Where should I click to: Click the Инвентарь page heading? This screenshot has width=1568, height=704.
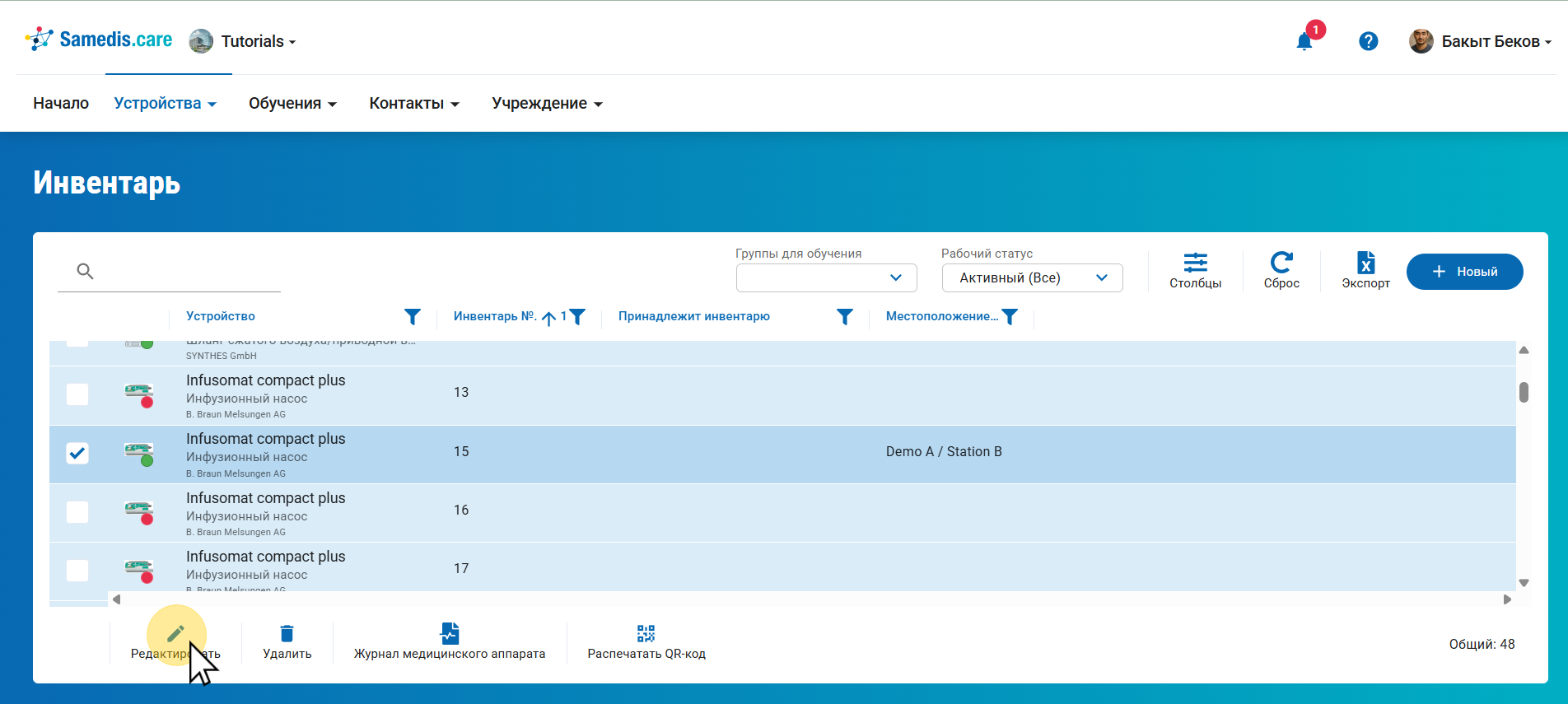pyautogui.click(x=107, y=183)
